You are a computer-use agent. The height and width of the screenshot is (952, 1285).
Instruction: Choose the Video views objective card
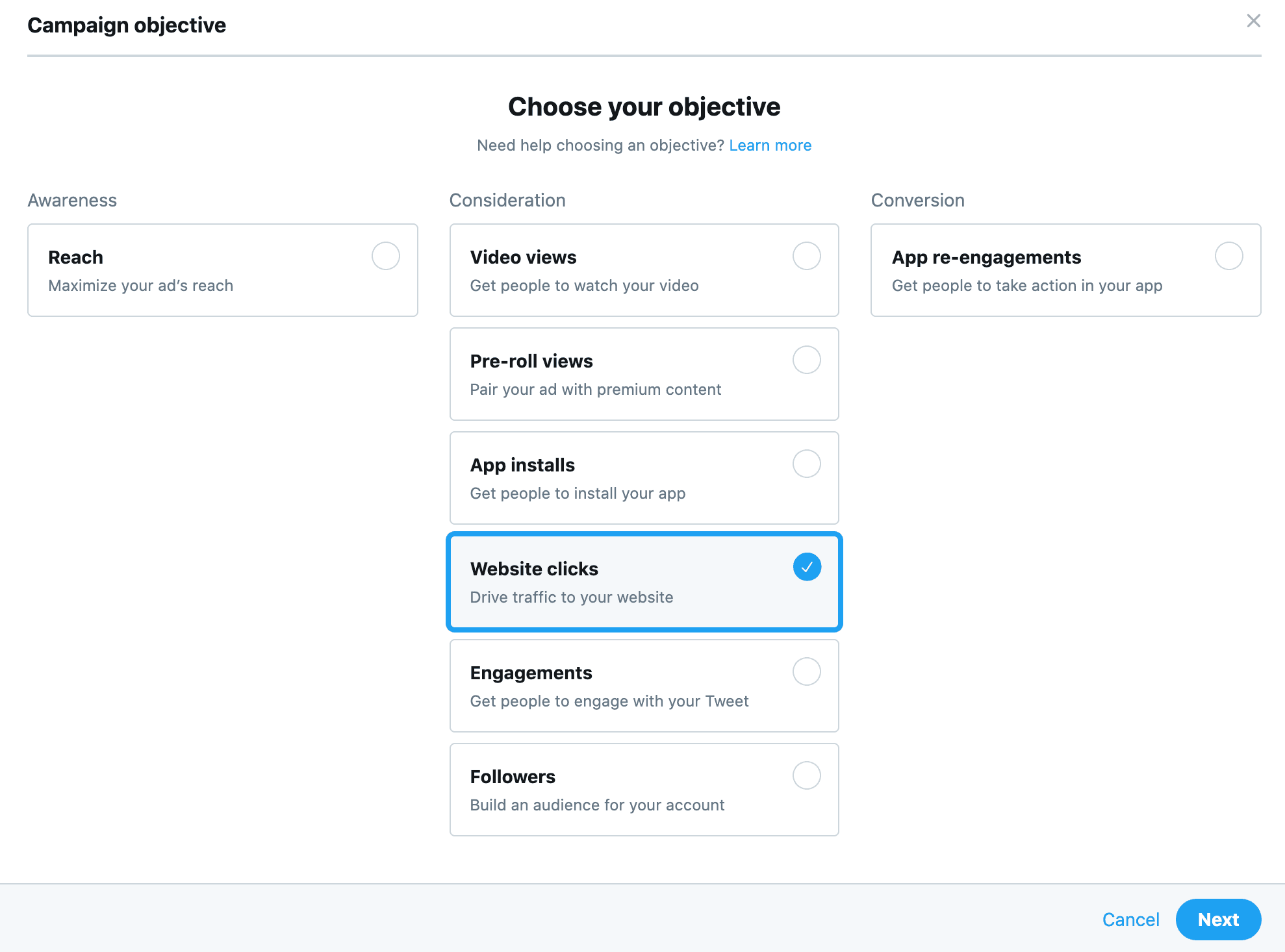point(644,270)
